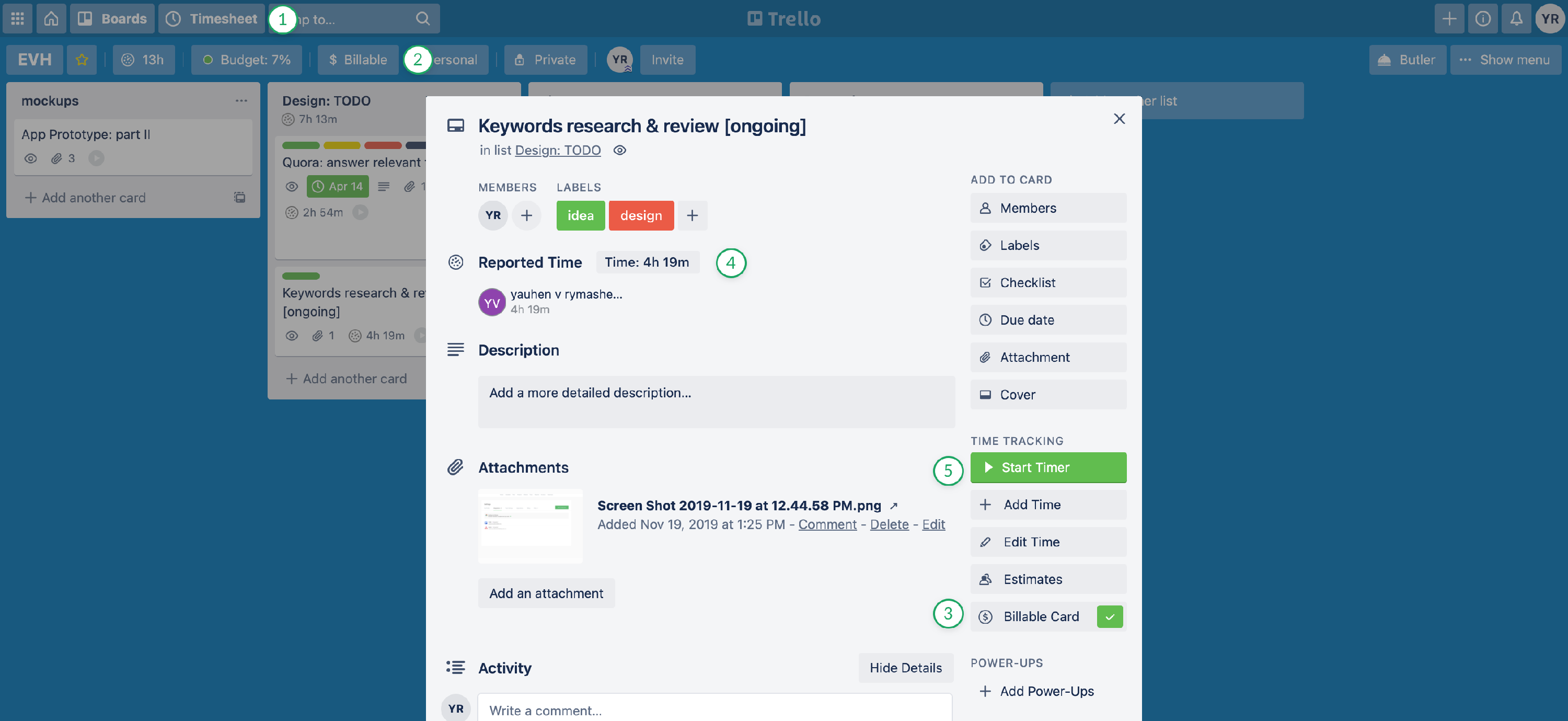Expand Show menu on the right
1568x721 pixels.
coord(1505,59)
